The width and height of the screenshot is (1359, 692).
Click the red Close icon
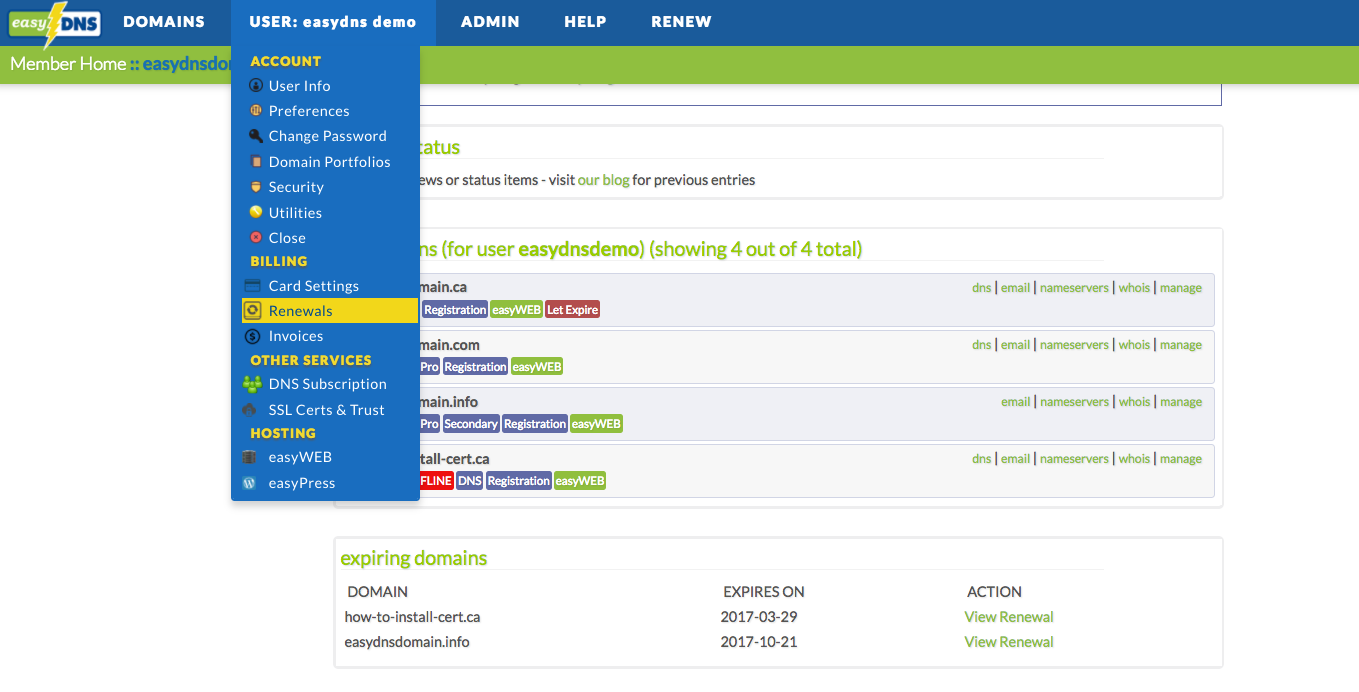[x=255, y=238]
